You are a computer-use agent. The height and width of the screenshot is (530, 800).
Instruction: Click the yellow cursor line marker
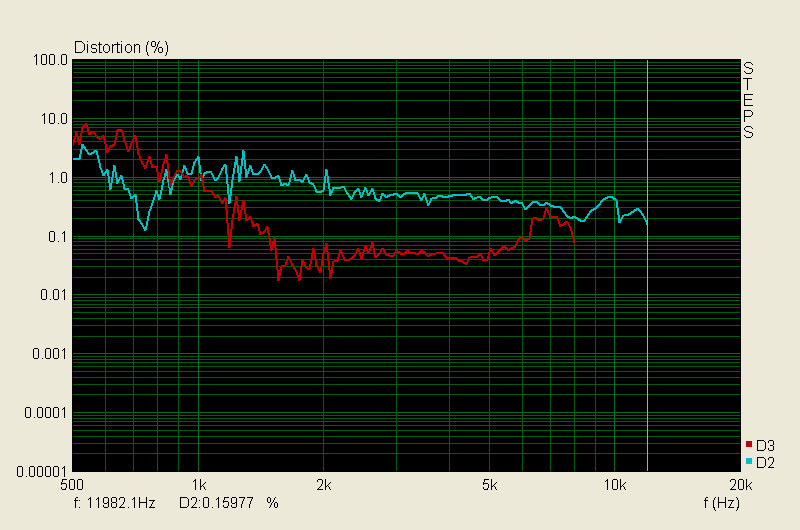(647, 265)
